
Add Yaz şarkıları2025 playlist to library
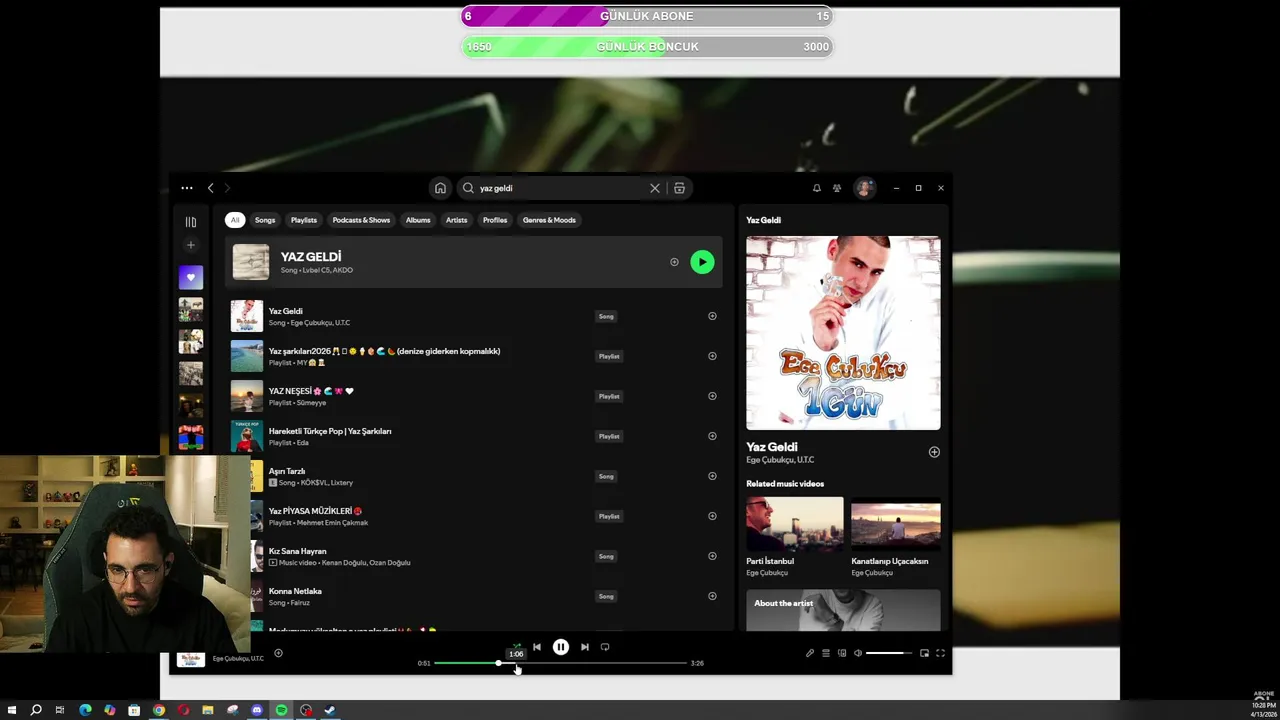(712, 356)
